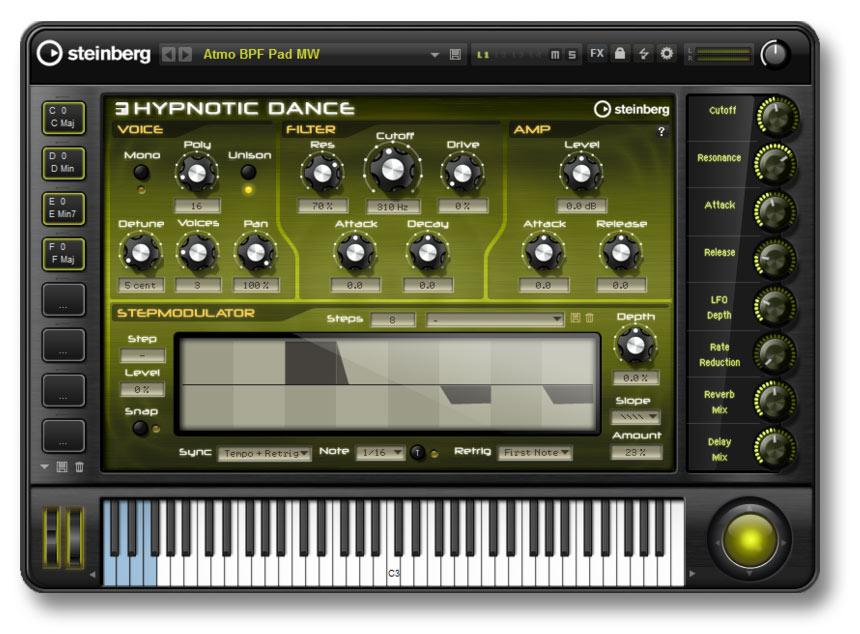Turn the Rate Reduction quick control knob
Viewport: 860px width, 634px height.
coord(776,354)
